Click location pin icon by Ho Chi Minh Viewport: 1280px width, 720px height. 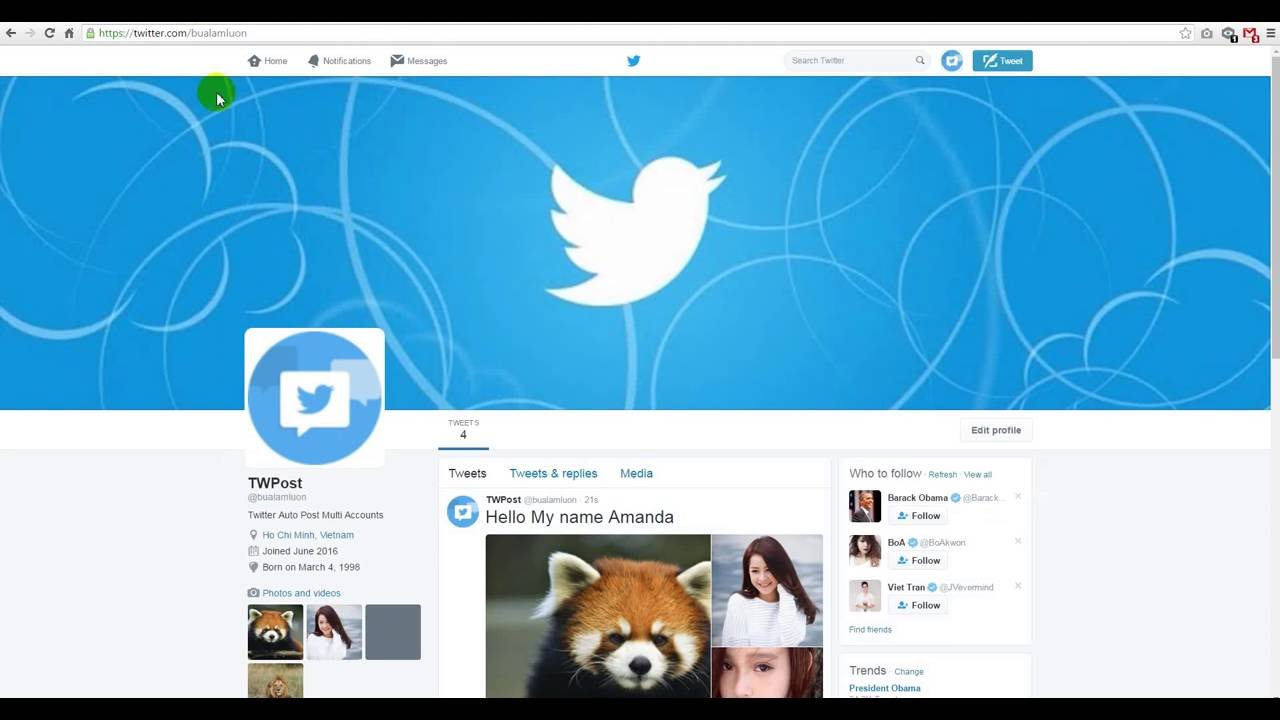click(x=253, y=535)
